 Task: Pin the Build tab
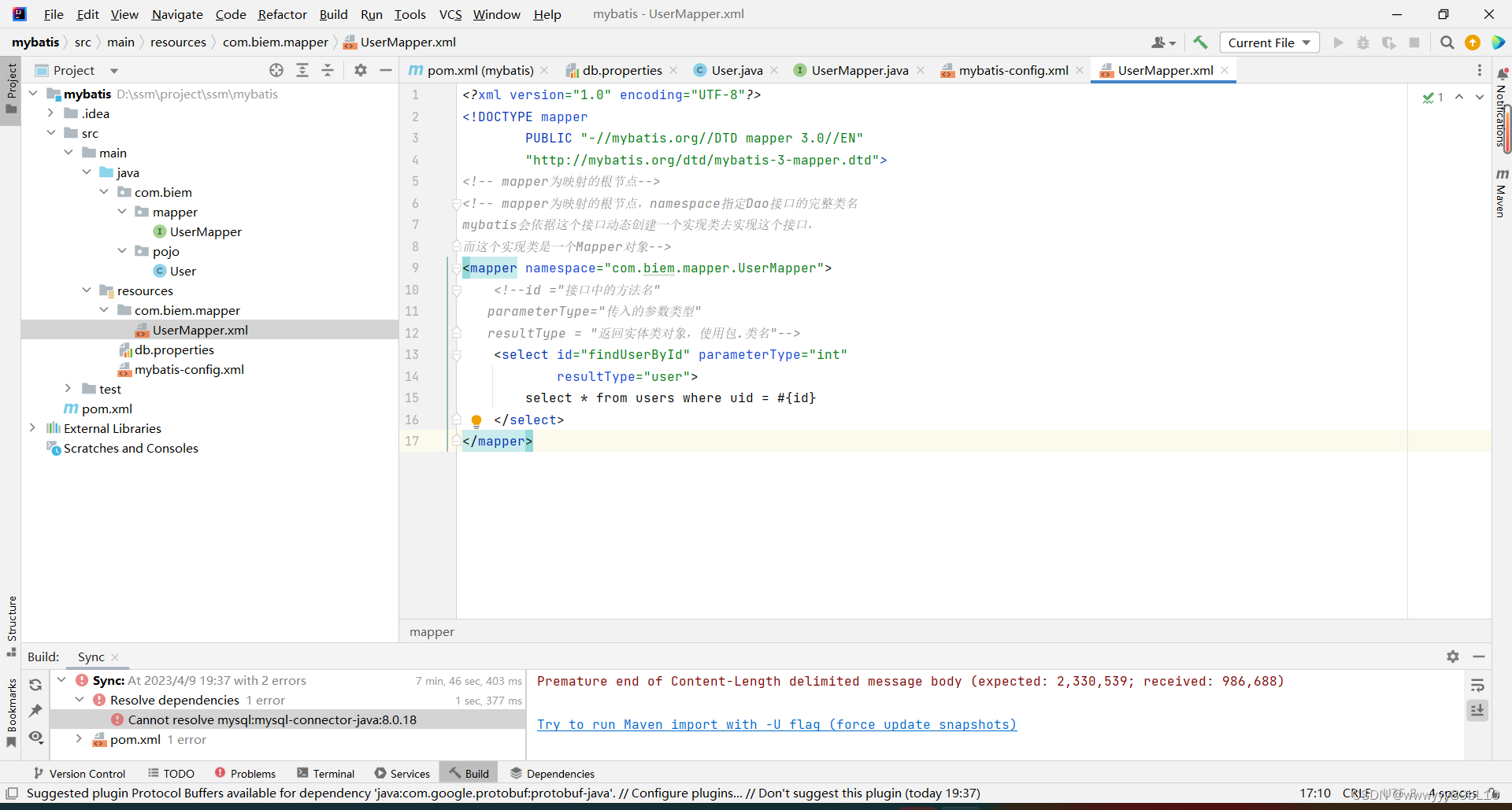35,711
